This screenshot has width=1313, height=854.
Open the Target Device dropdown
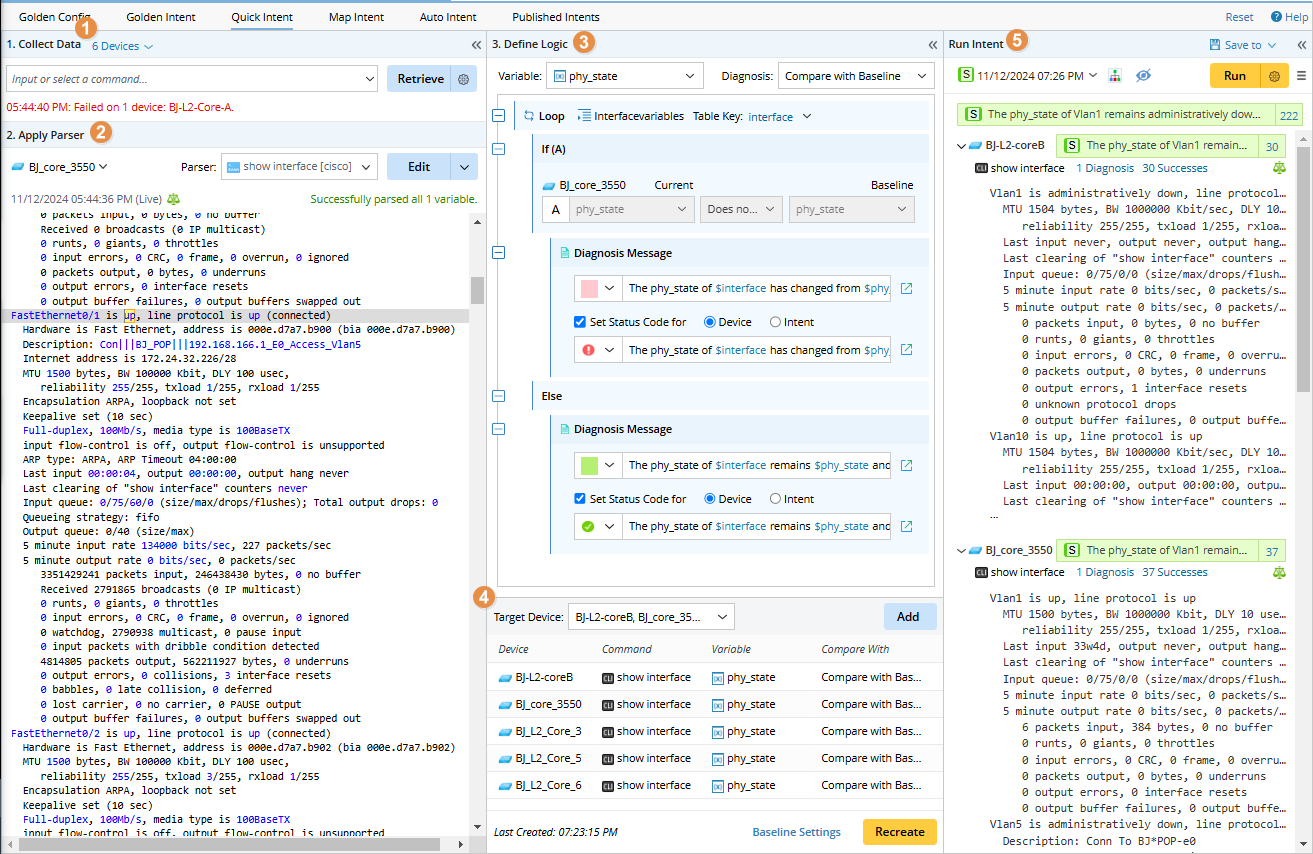650,617
